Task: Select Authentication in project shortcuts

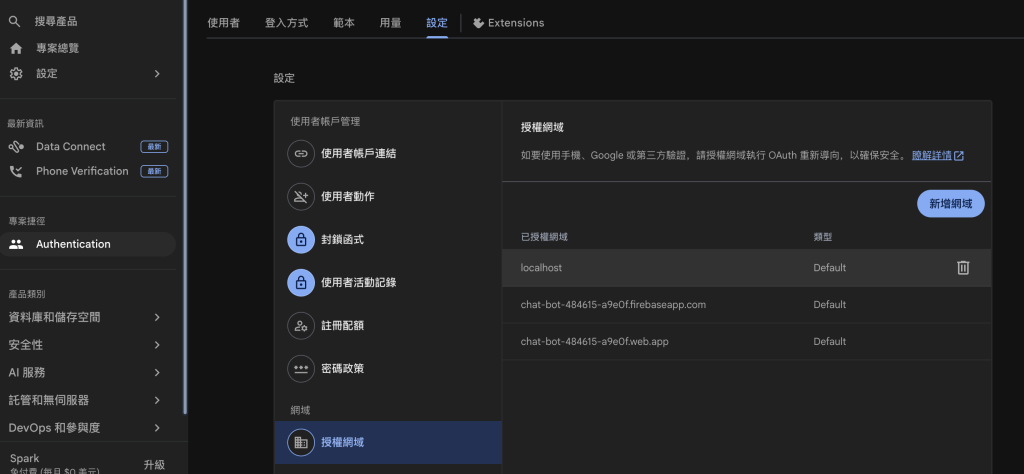Action: (x=88, y=244)
